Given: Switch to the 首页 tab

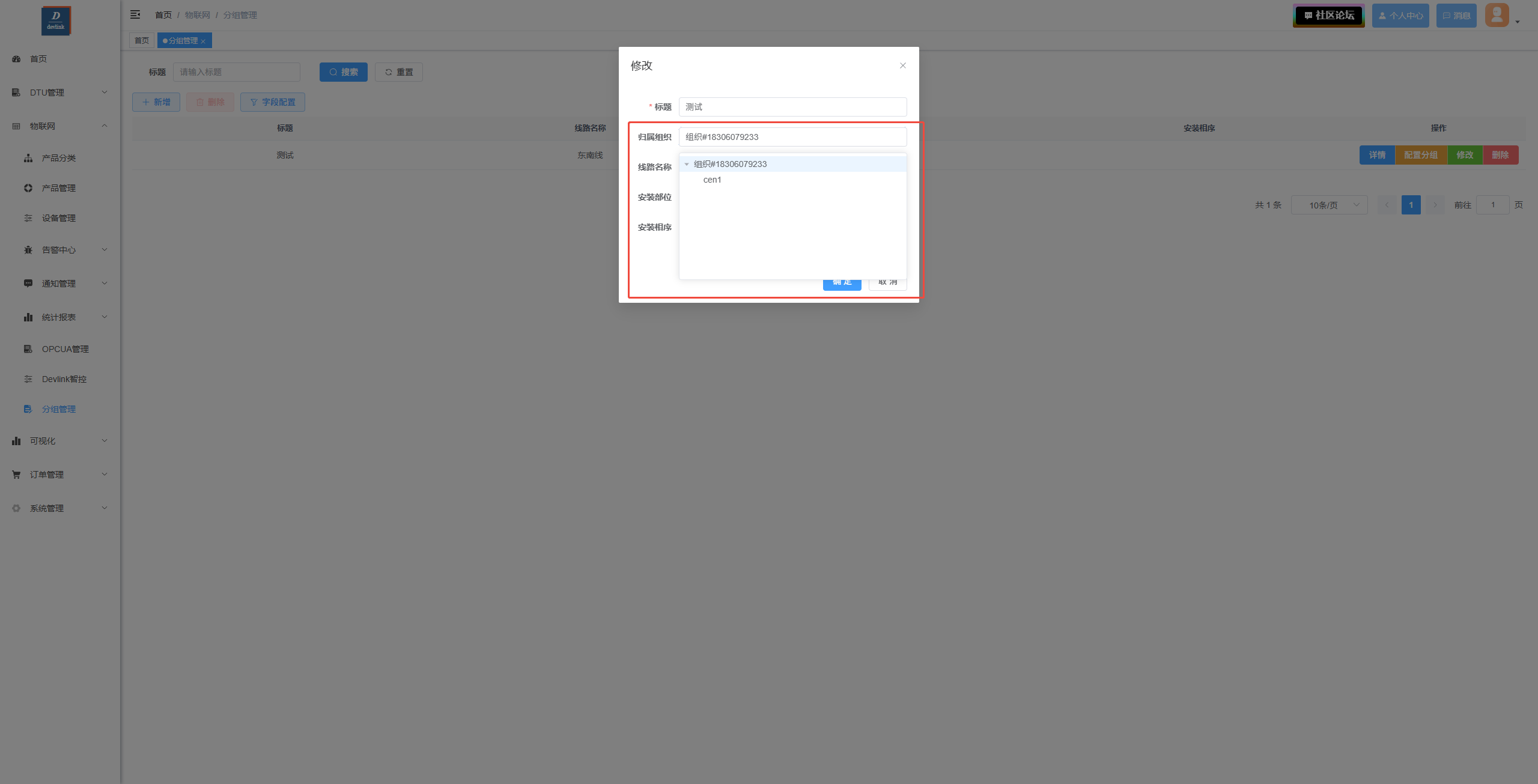Looking at the screenshot, I should [142, 40].
